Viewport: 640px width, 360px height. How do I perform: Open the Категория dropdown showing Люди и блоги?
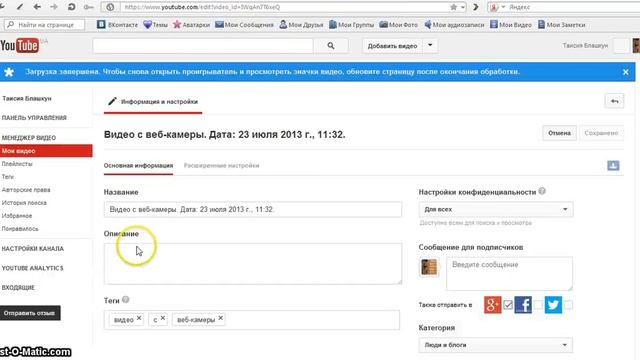tap(496, 345)
